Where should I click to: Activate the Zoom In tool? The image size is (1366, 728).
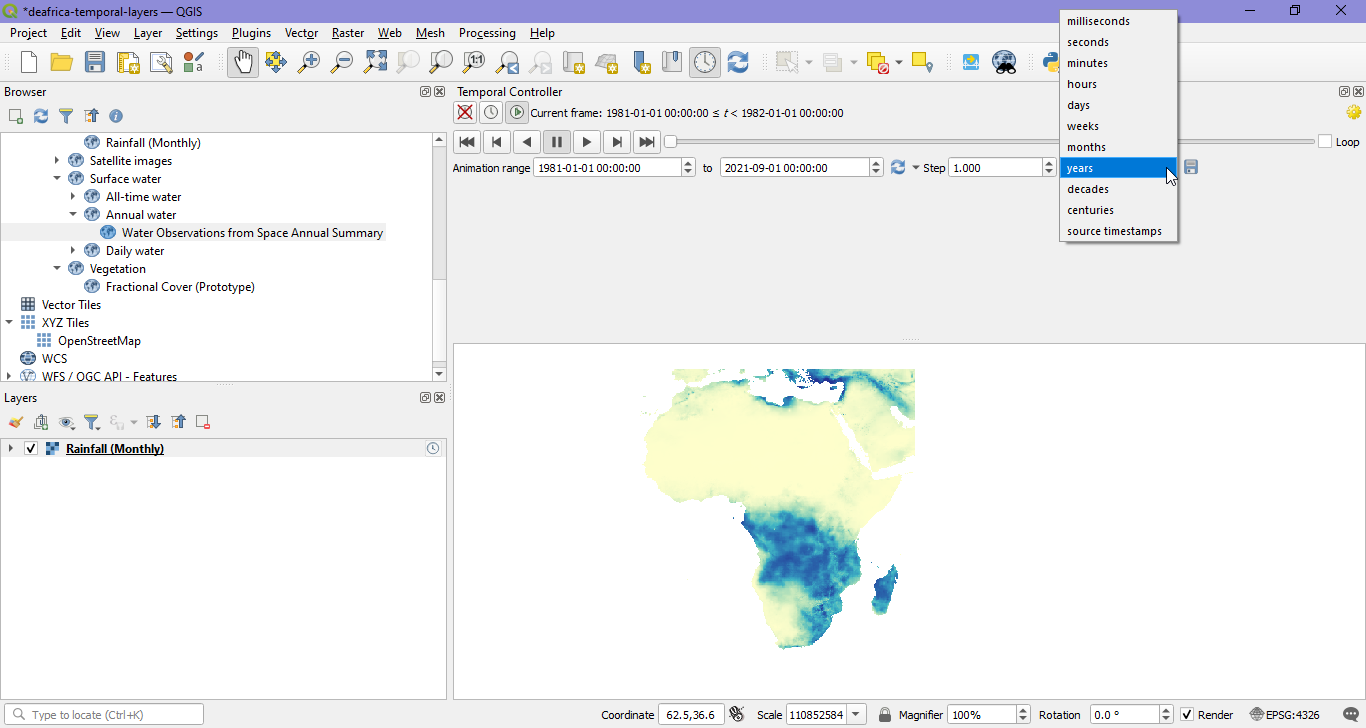pos(308,61)
